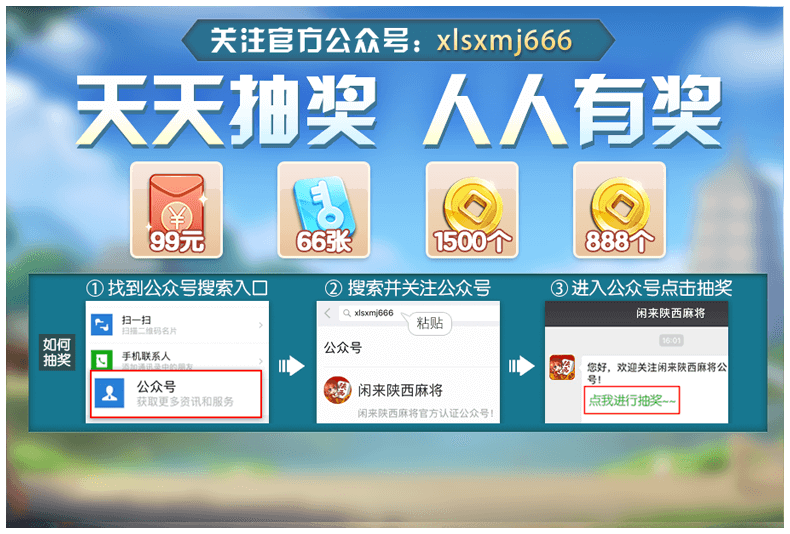This screenshot has width=790, height=534.
Task: Expand the 扫一扫 row chevron
Action: click(x=260, y=325)
